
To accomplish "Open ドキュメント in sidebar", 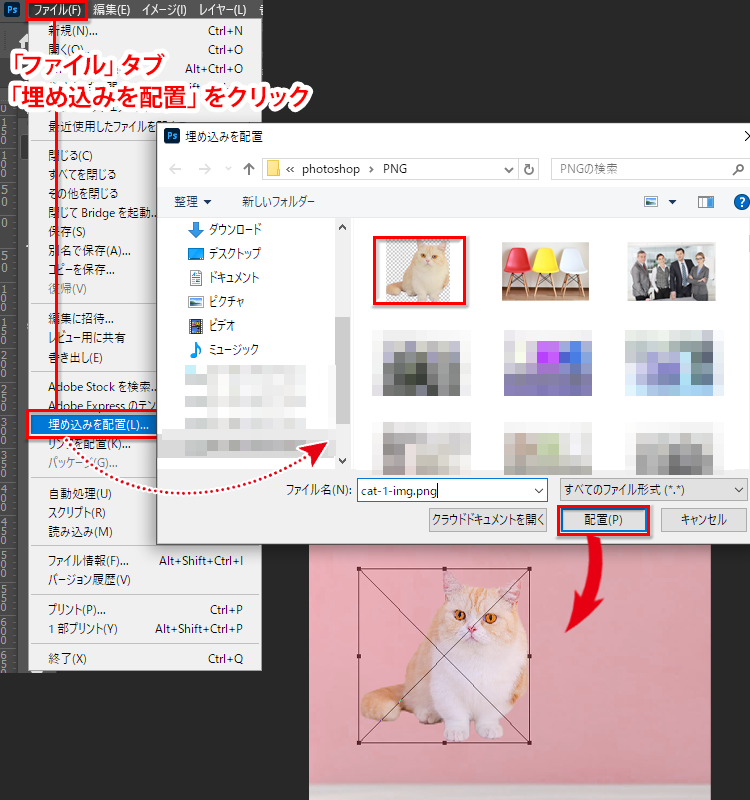I will tap(224, 278).
